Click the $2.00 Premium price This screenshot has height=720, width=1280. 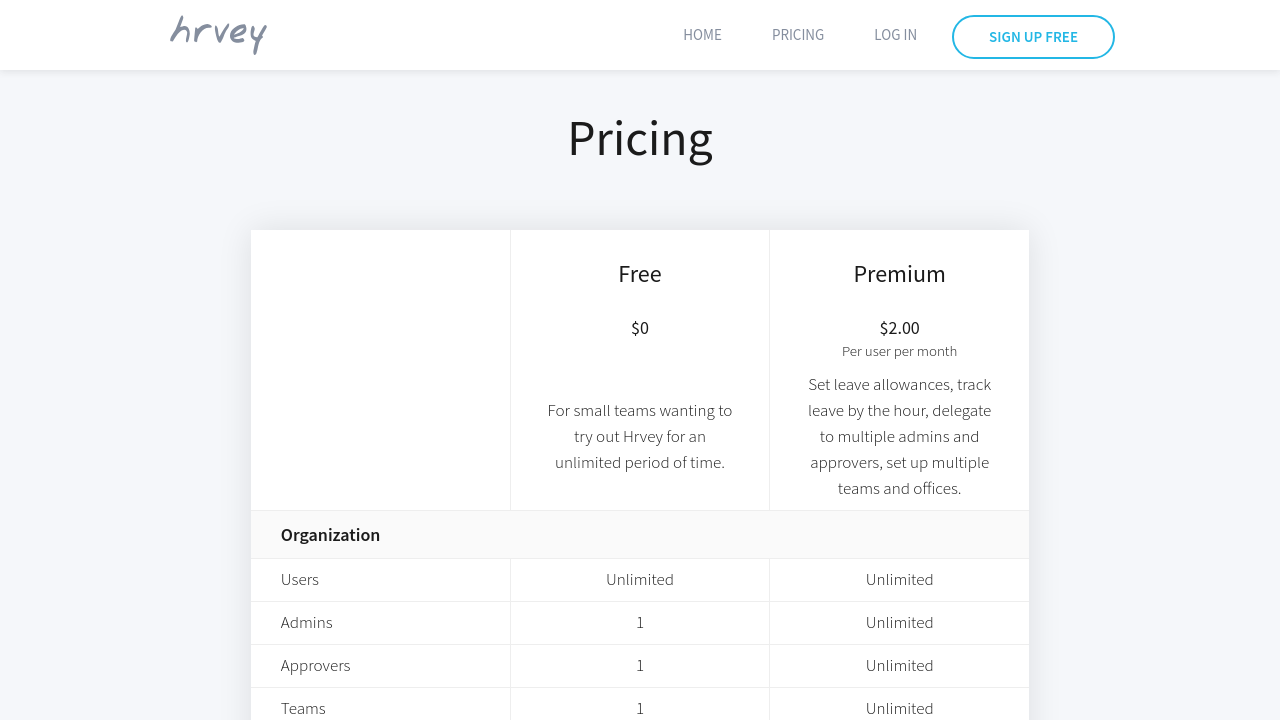[899, 328]
